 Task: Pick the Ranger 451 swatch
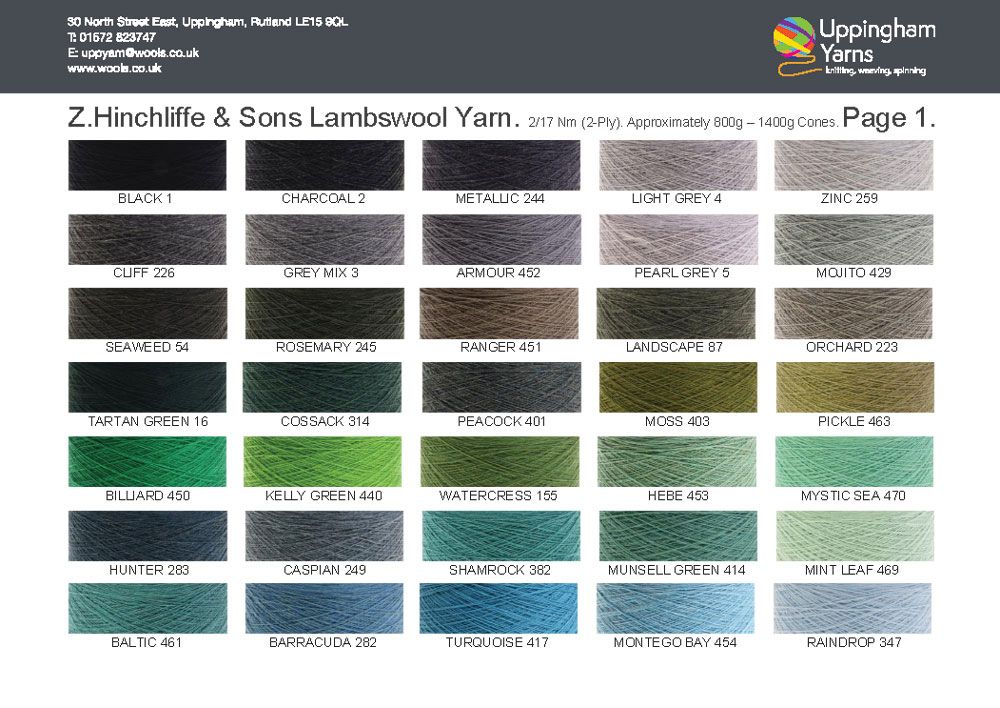[499, 313]
